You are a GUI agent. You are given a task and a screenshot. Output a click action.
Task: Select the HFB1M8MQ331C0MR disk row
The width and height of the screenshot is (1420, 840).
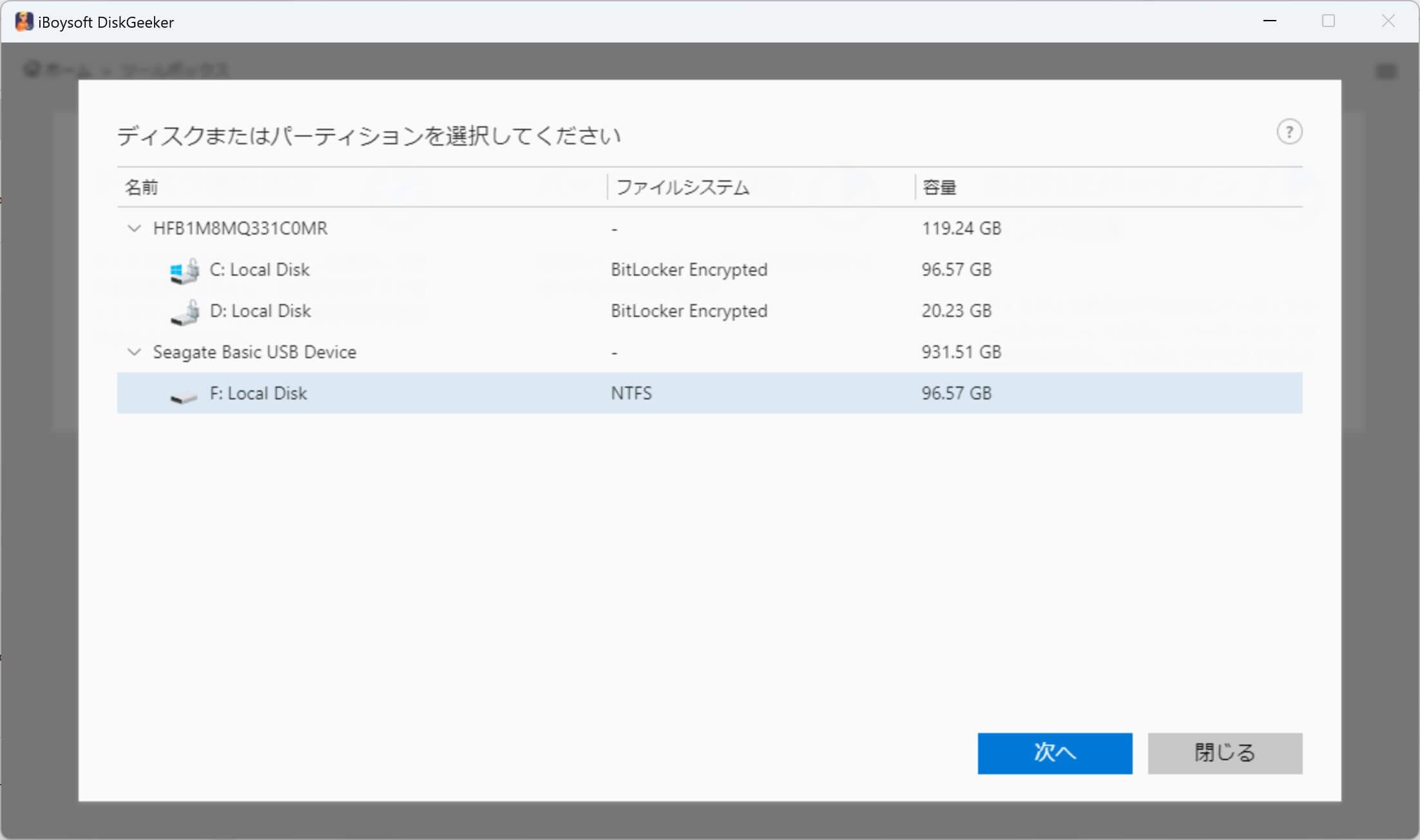pyautogui.click(x=709, y=228)
